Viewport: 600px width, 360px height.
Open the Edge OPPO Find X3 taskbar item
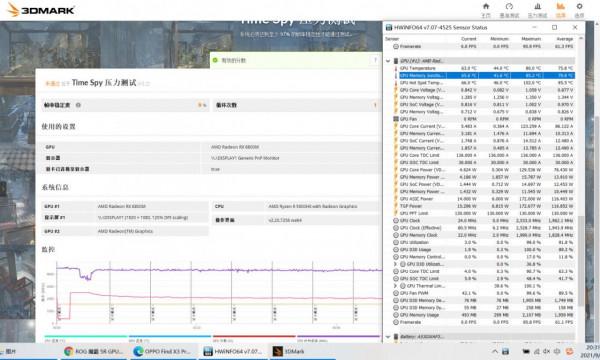tap(162, 351)
